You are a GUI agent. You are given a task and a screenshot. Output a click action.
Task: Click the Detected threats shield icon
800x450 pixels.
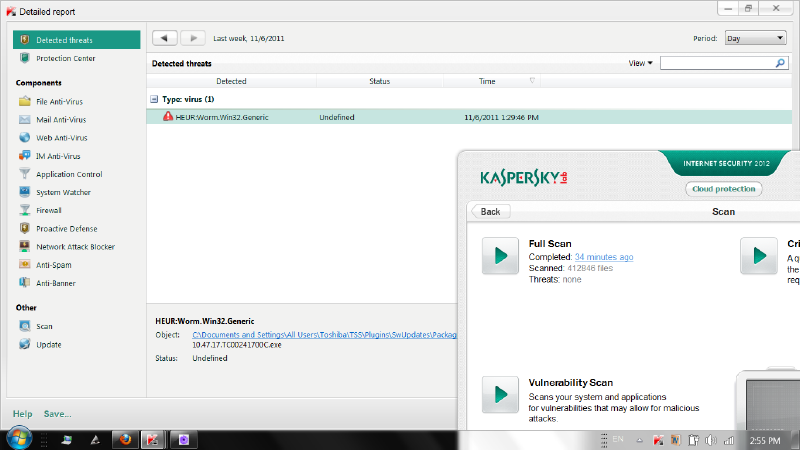24,39
